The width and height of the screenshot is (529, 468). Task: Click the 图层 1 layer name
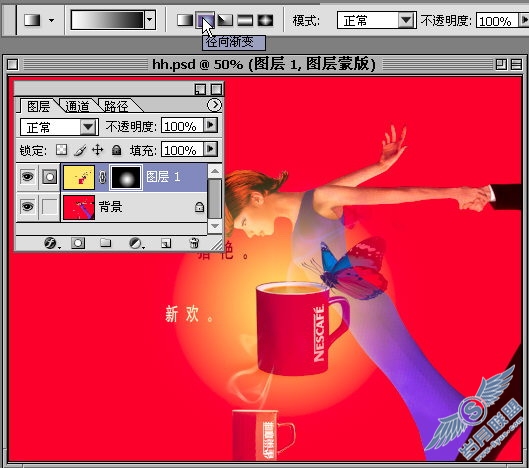click(x=163, y=176)
